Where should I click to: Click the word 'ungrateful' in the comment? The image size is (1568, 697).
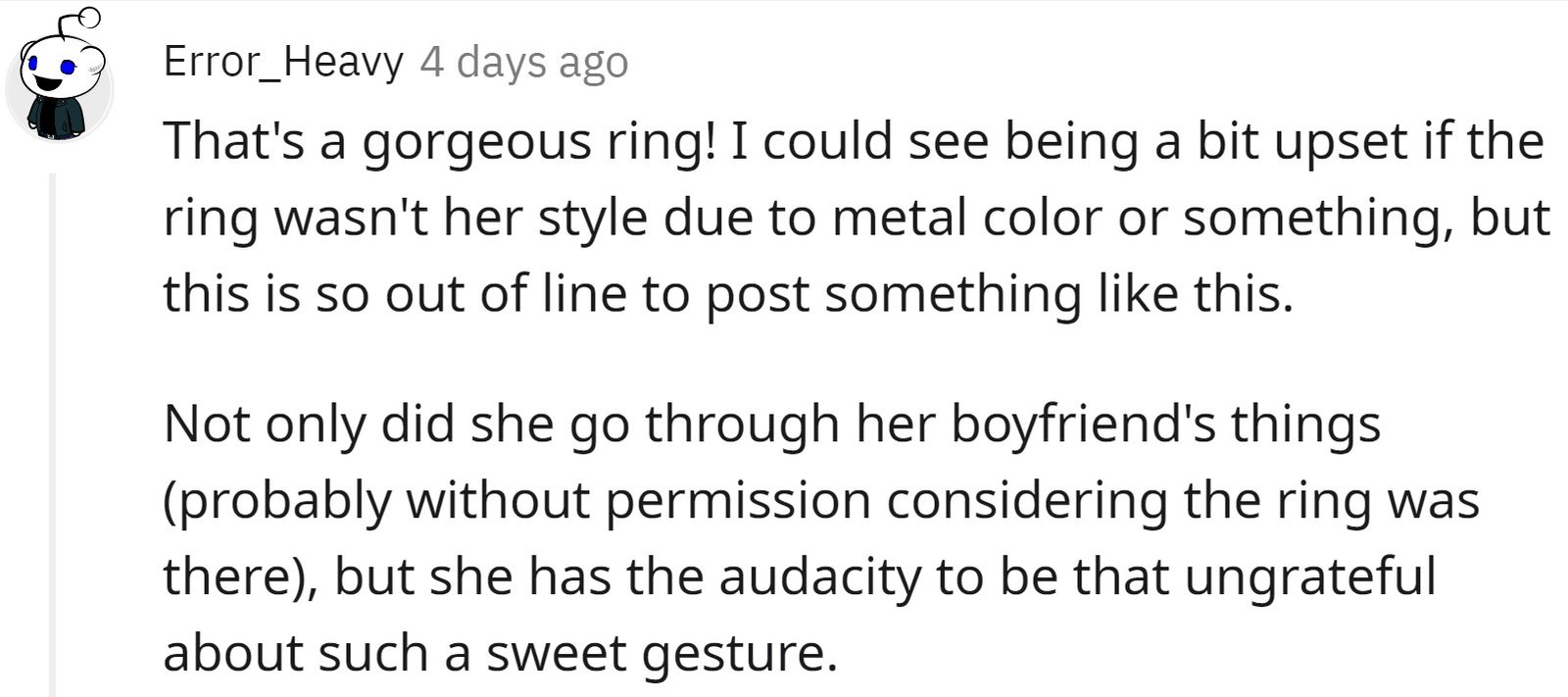click(x=1310, y=579)
